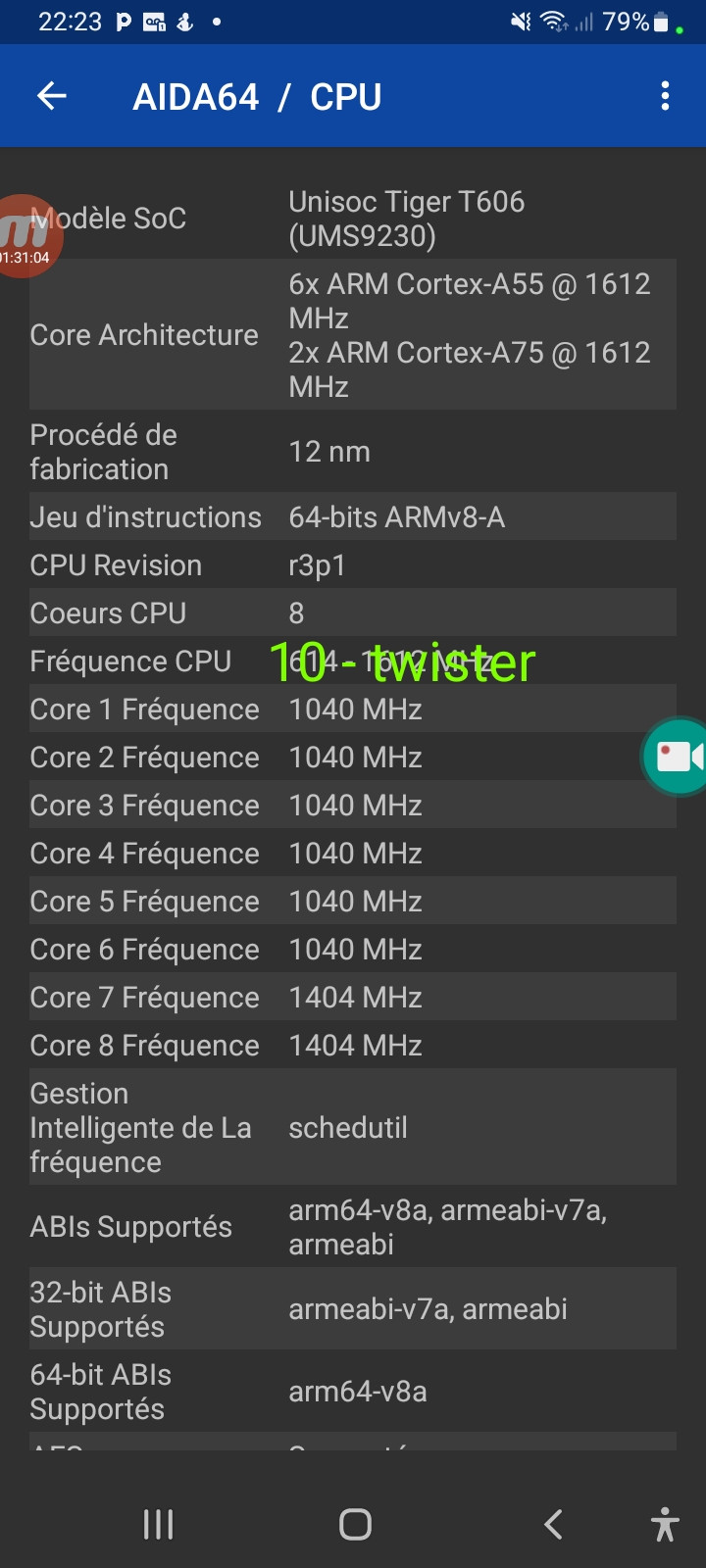Tap the AIDA64 / CPU title
Screen dimensions: 706x1568
(257, 97)
